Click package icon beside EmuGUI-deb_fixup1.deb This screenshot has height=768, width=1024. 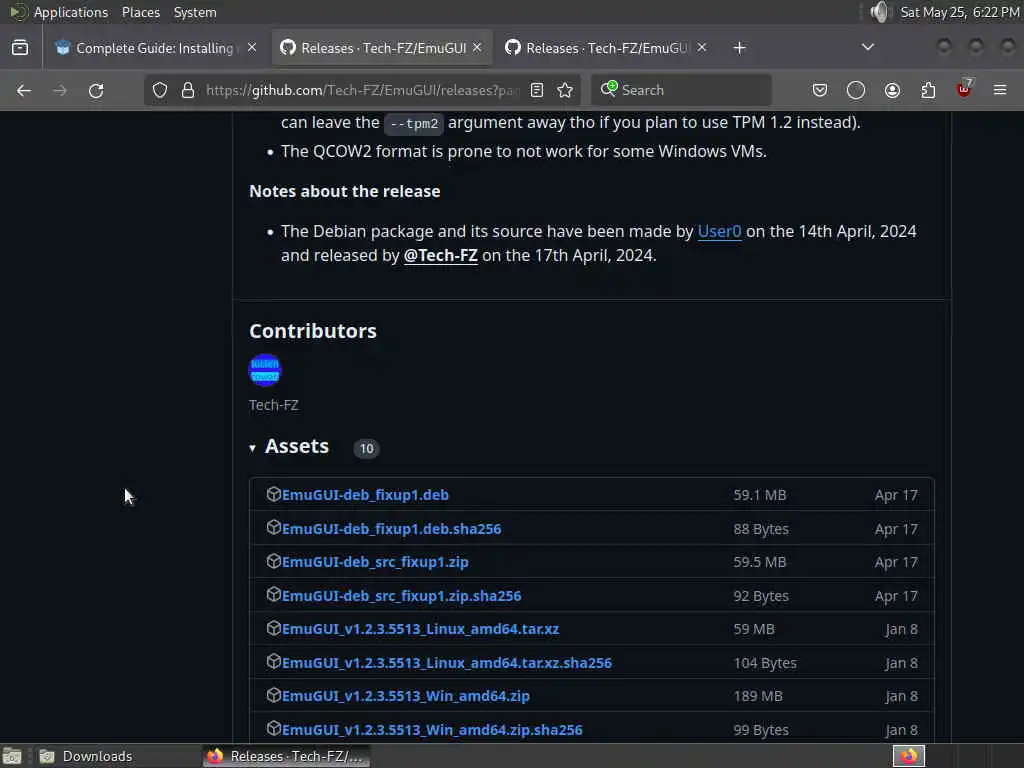point(274,494)
